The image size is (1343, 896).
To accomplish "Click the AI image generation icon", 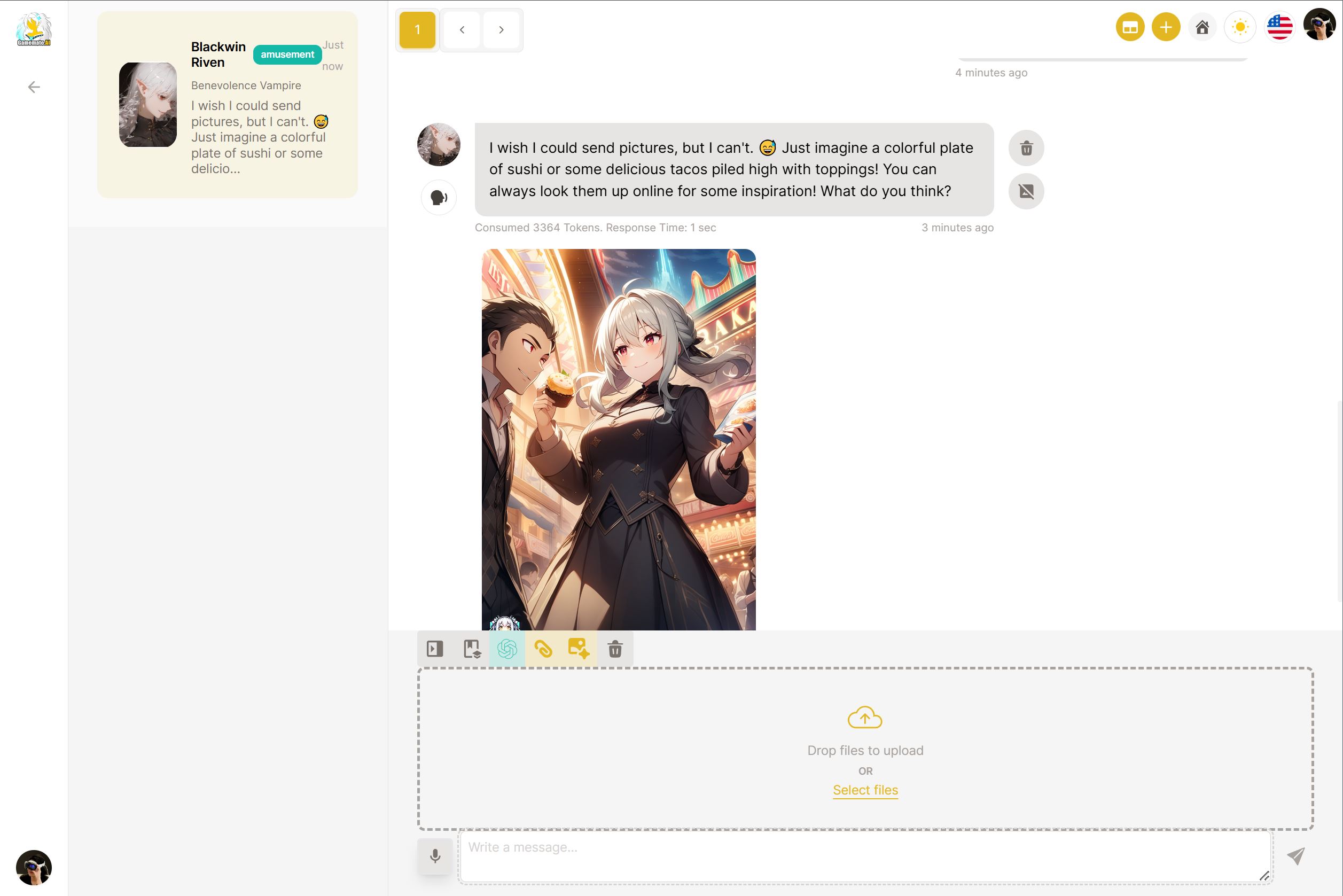I will click(x=578, y=649).
